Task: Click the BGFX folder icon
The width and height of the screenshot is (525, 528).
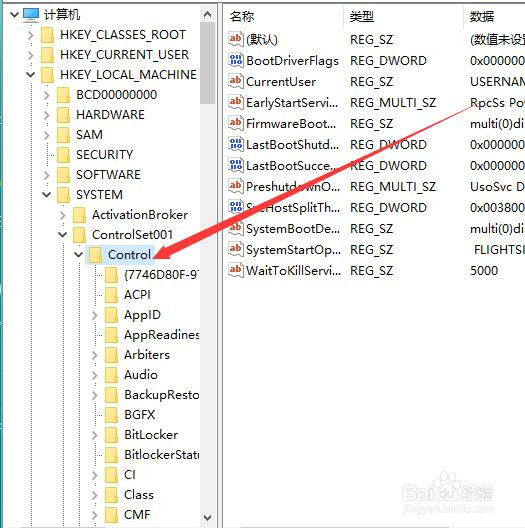Action: pyautogui.click(x=111, y=415)
